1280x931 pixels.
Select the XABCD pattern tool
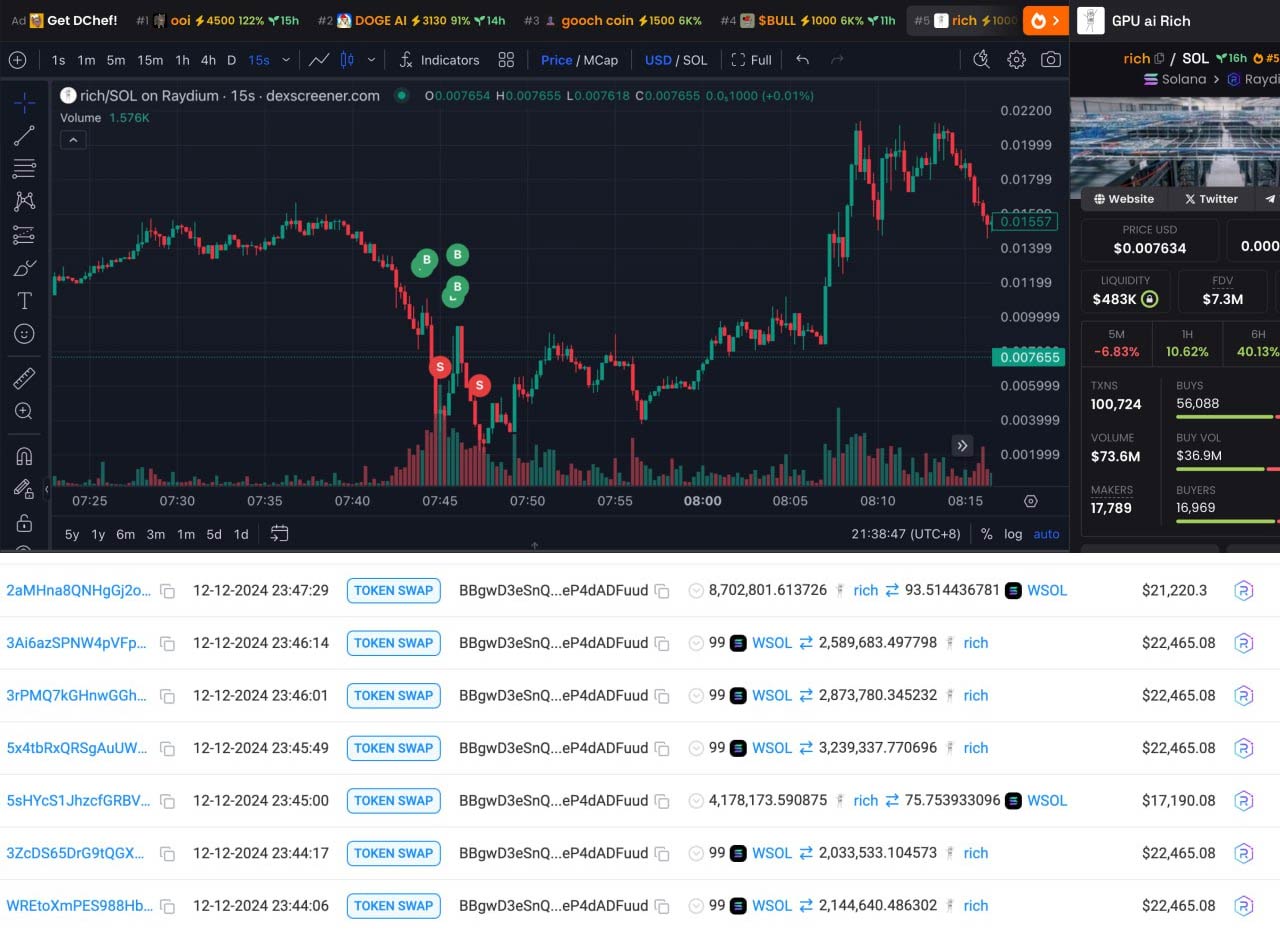pyautogui.click(x=24, y=201)
